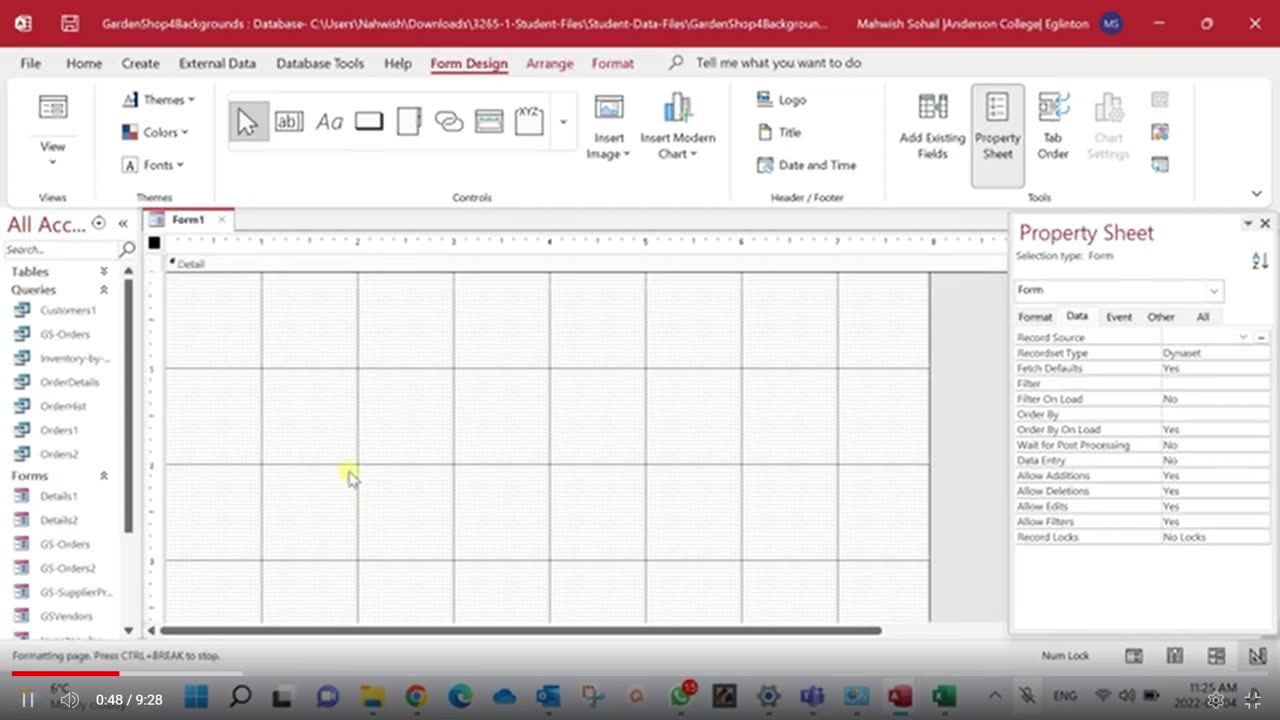Click the Recordset Type value Dynaset

(x=1215, y=353)
